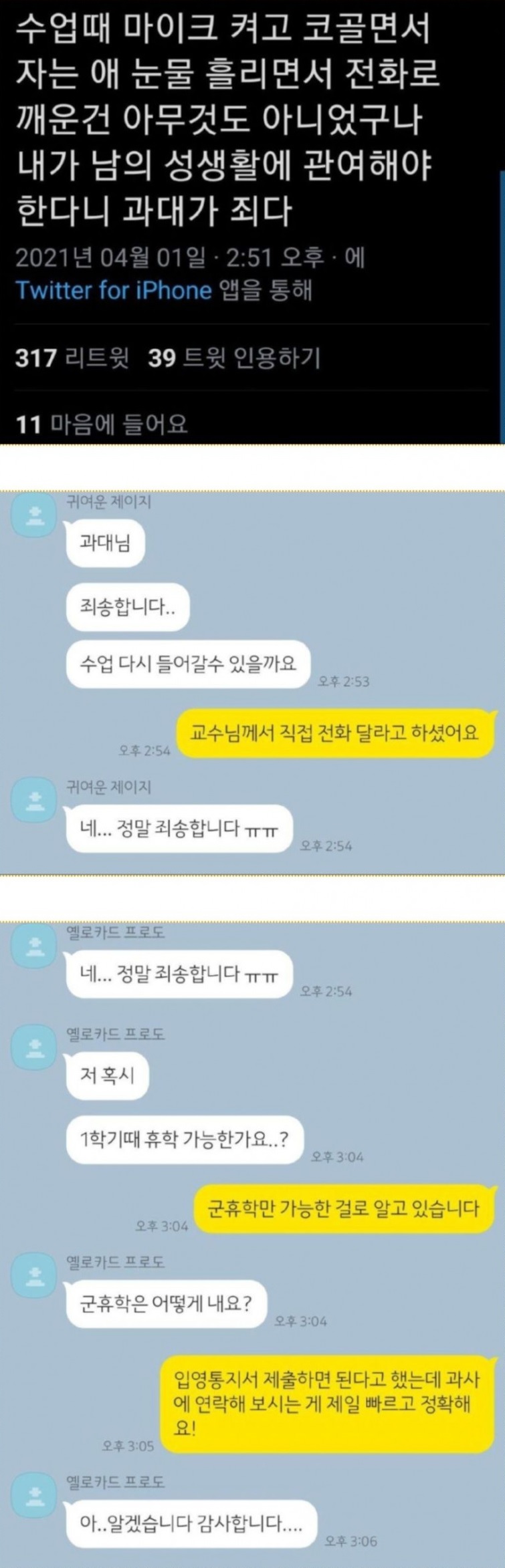This screenshot has width=505, height=1568.
Task: Tap the 과대님 chat bubble
Action: pos(105,541)
